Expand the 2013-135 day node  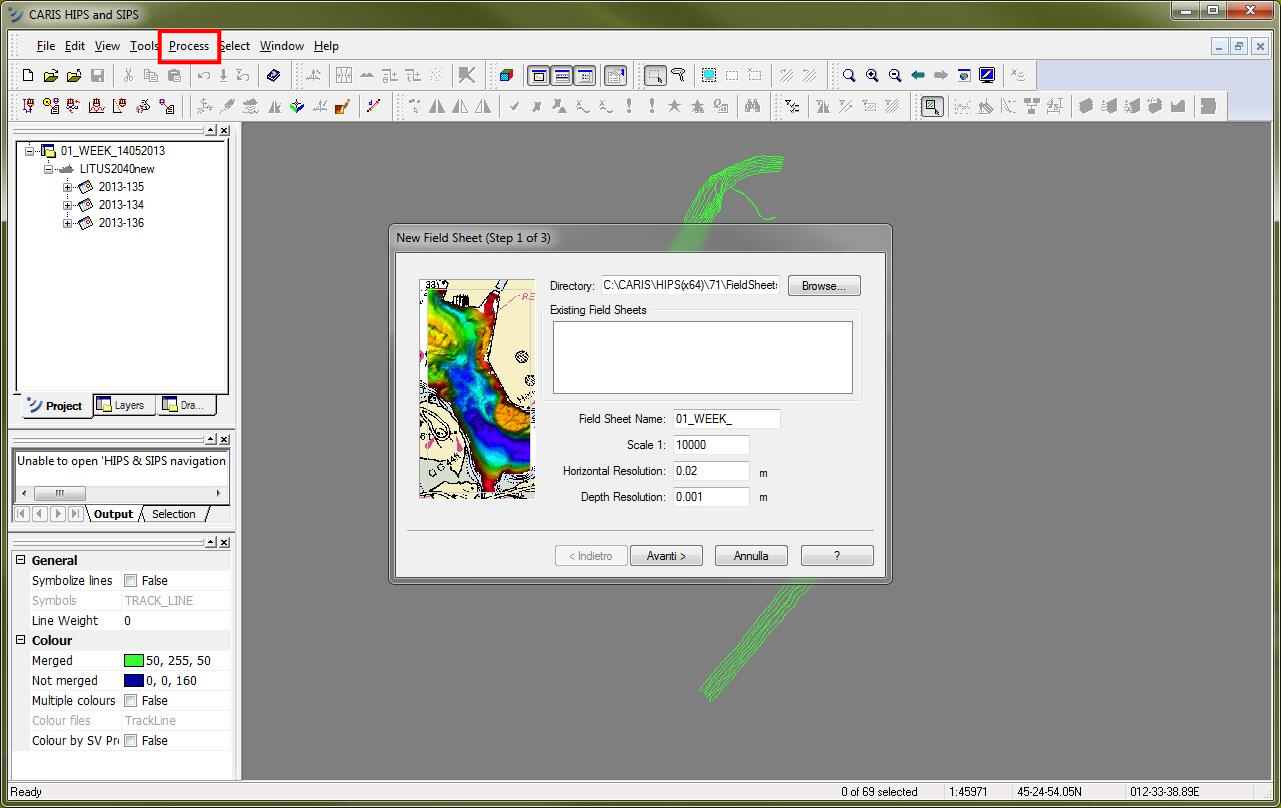click(x=67, y=187)
